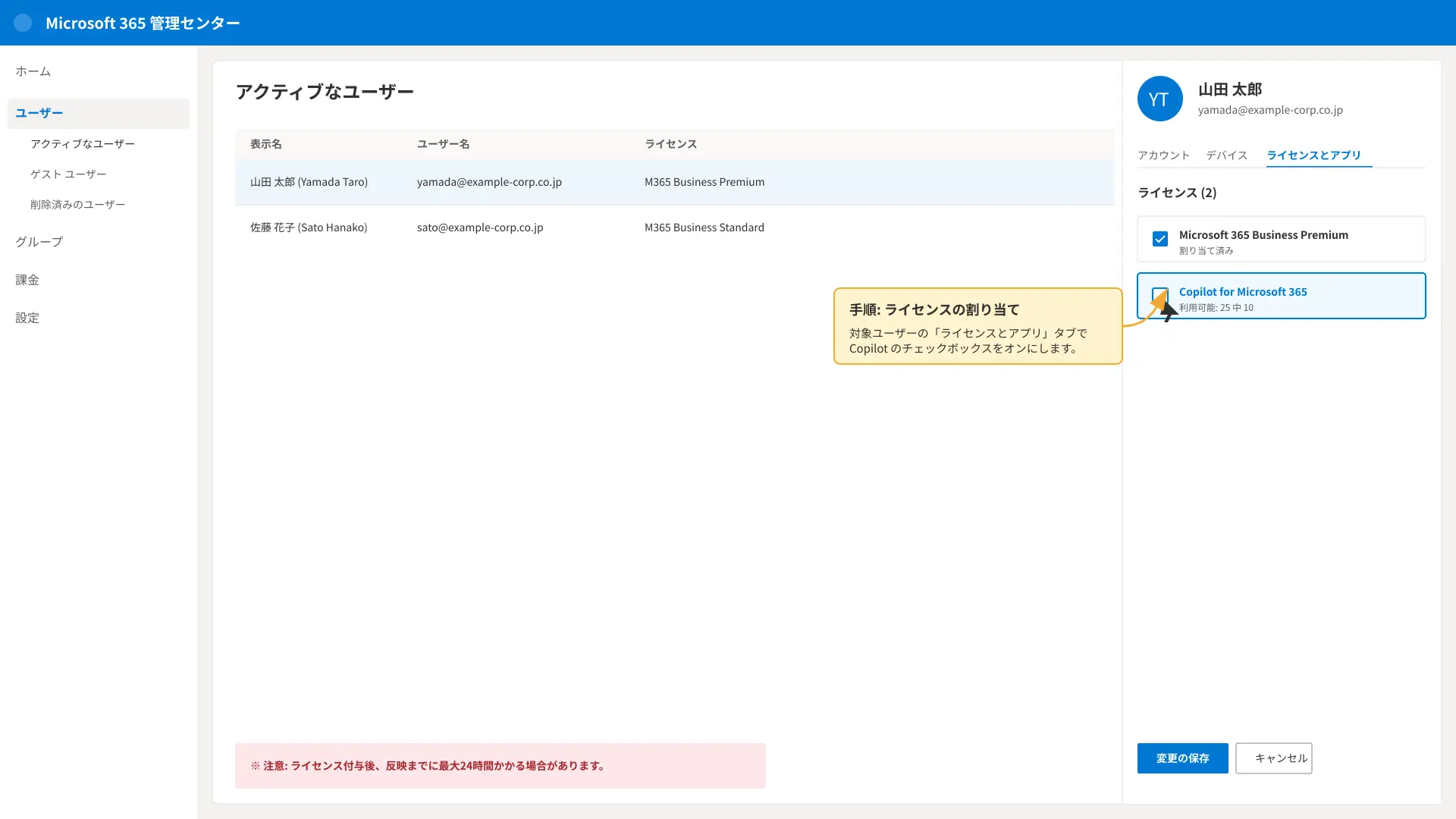Image resolution: width=1456 pixels, height=819 pixels.
Task: Click the Microsoft 365 管理センター title
Action: 143,23
